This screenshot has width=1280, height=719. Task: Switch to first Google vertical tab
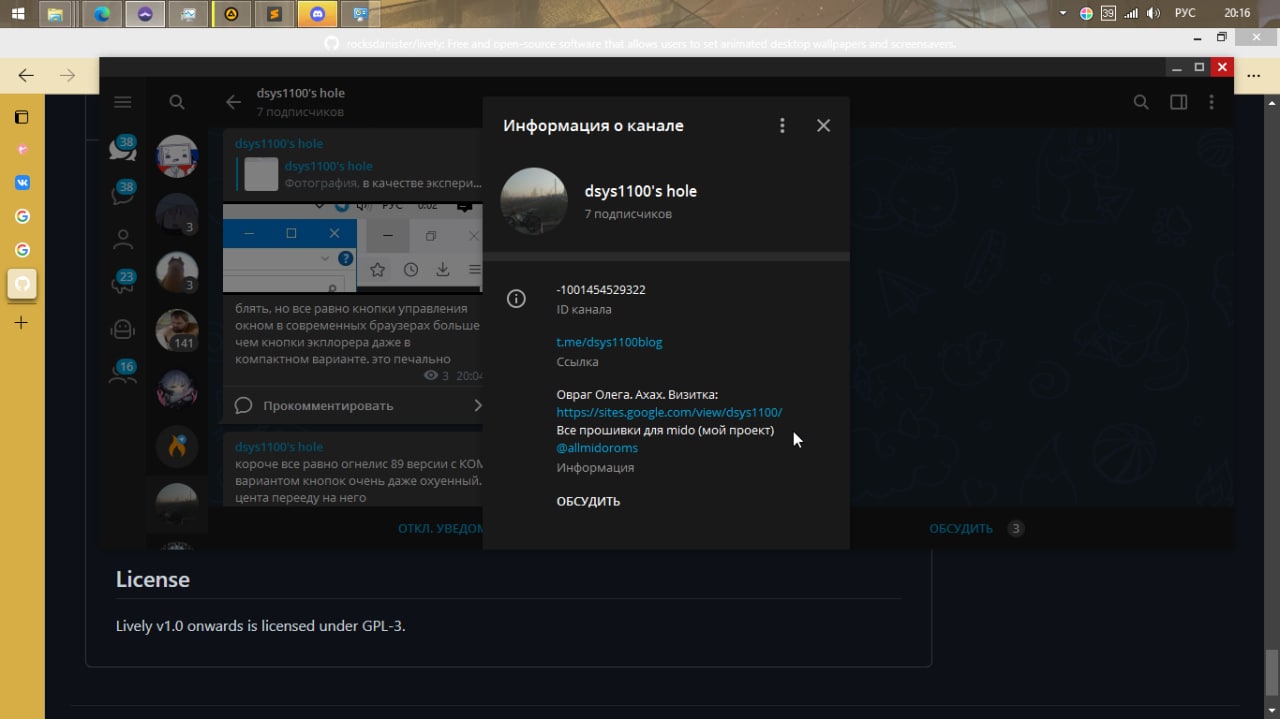pos(22,216)
